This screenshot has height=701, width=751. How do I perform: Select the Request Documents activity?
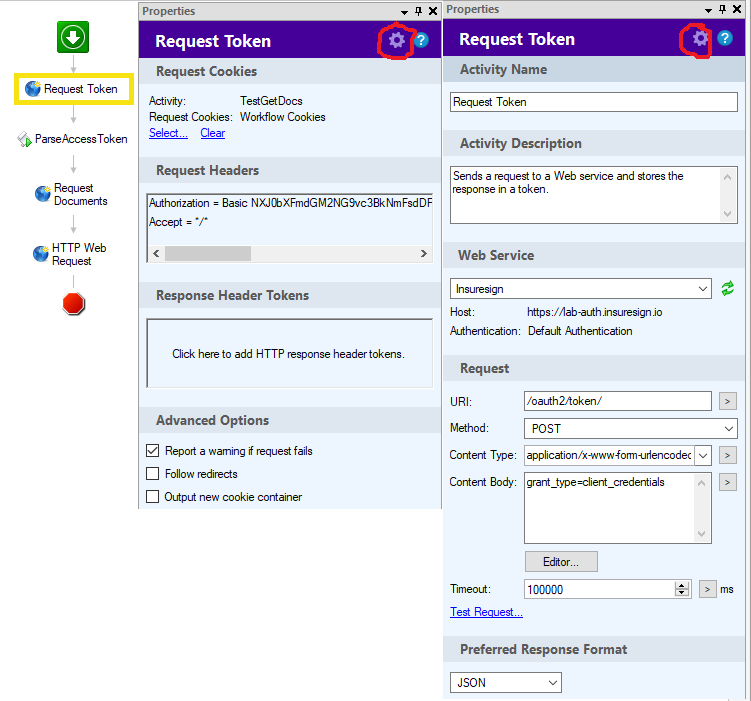[72, 194]
